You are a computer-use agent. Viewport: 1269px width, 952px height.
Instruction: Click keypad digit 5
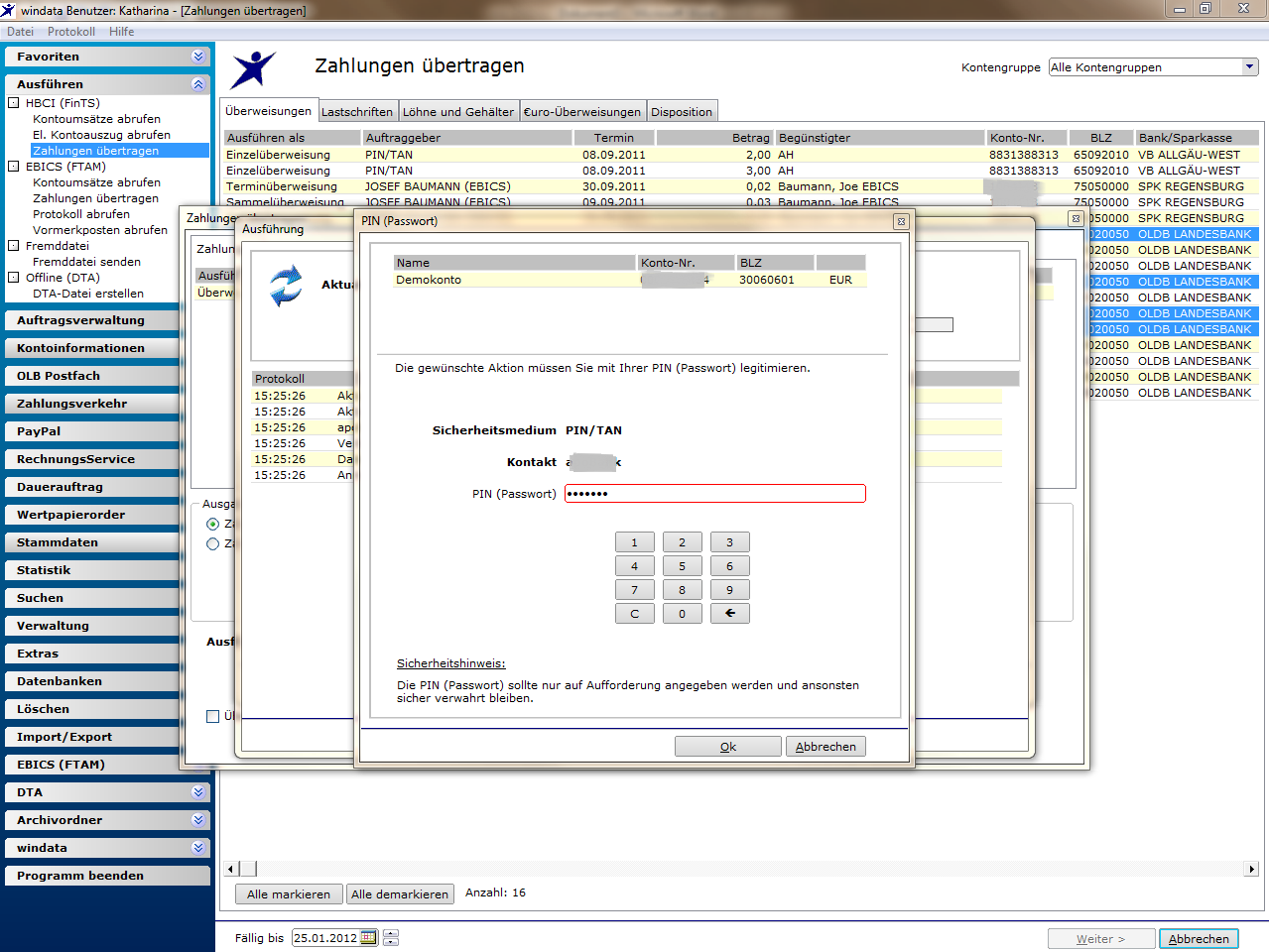[682, 566]
